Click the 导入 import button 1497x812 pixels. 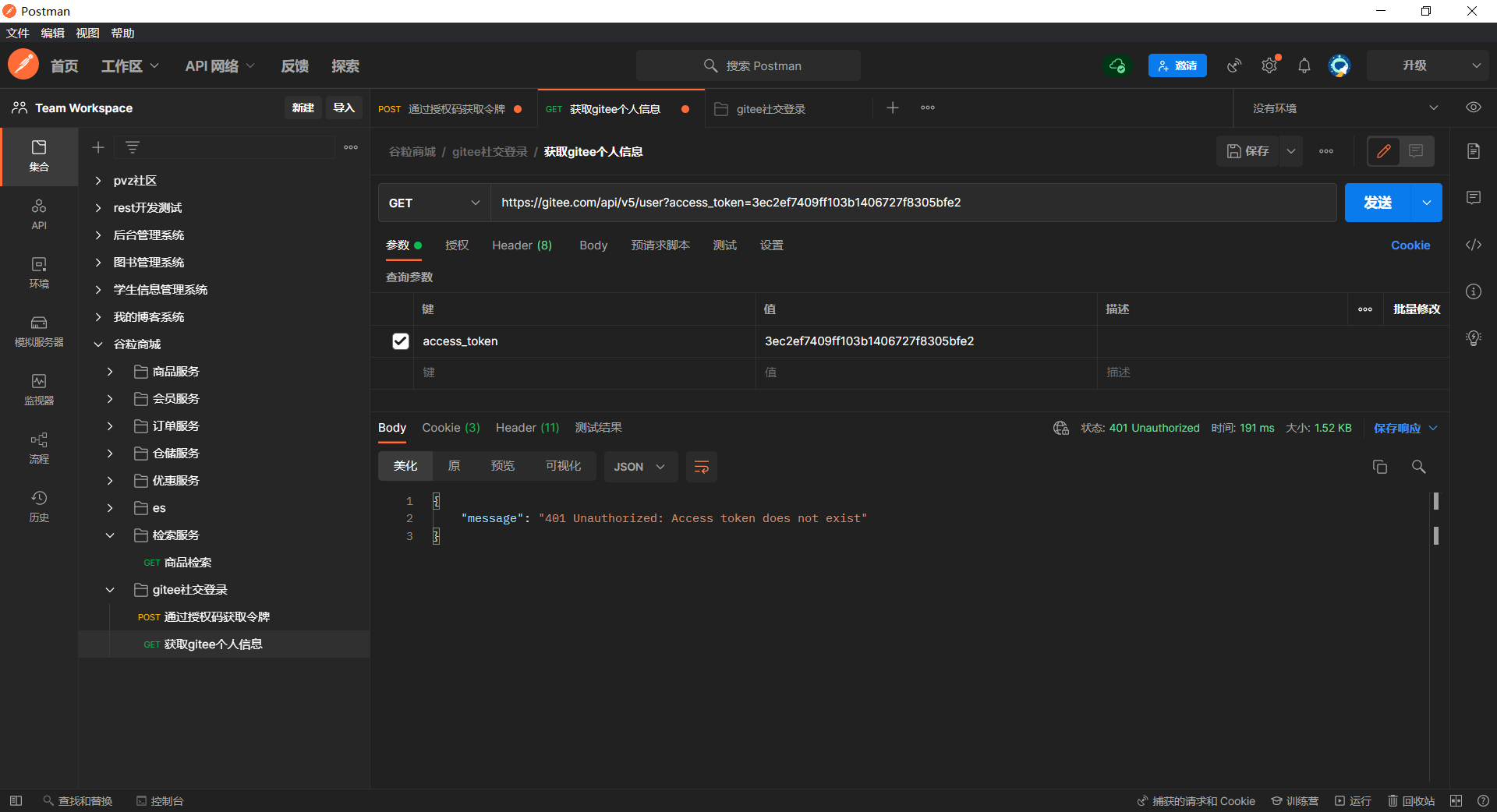[344, 108]
